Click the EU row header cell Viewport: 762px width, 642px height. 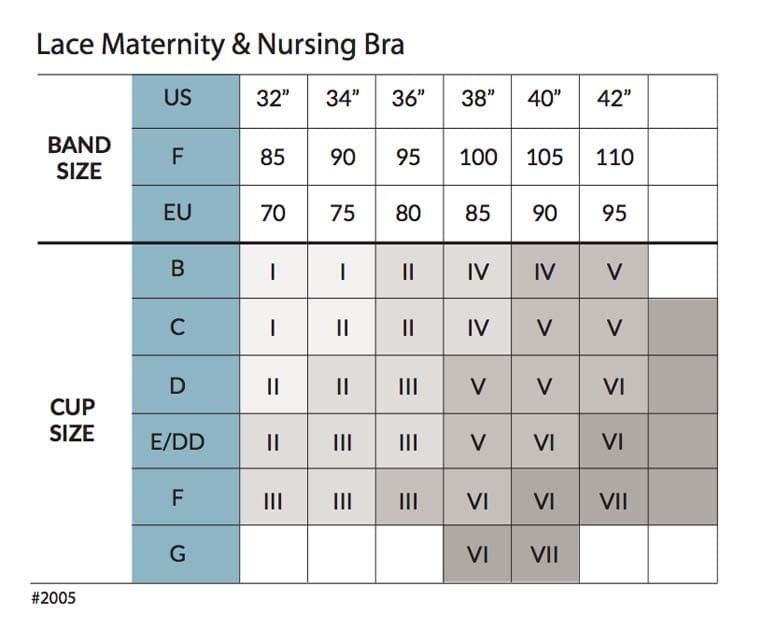tap(178, 214)
